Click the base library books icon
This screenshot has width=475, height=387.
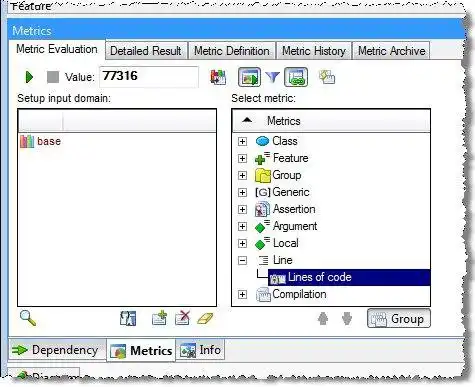[27, 141]
